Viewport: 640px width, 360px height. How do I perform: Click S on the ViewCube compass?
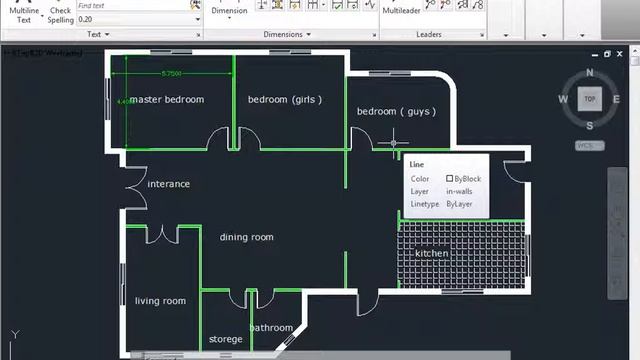pos(590,126)
